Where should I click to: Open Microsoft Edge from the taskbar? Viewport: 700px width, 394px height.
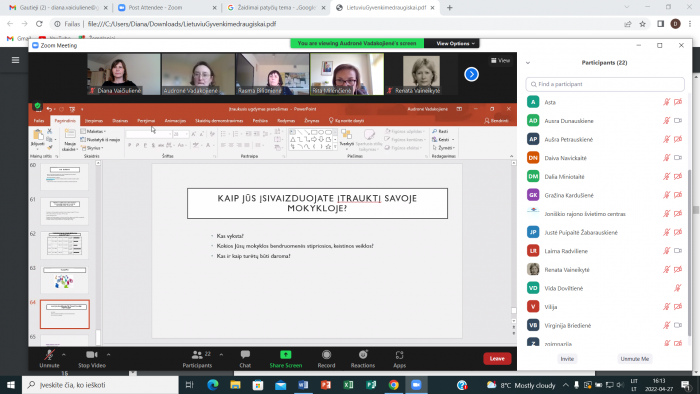[x=213, y=385]
